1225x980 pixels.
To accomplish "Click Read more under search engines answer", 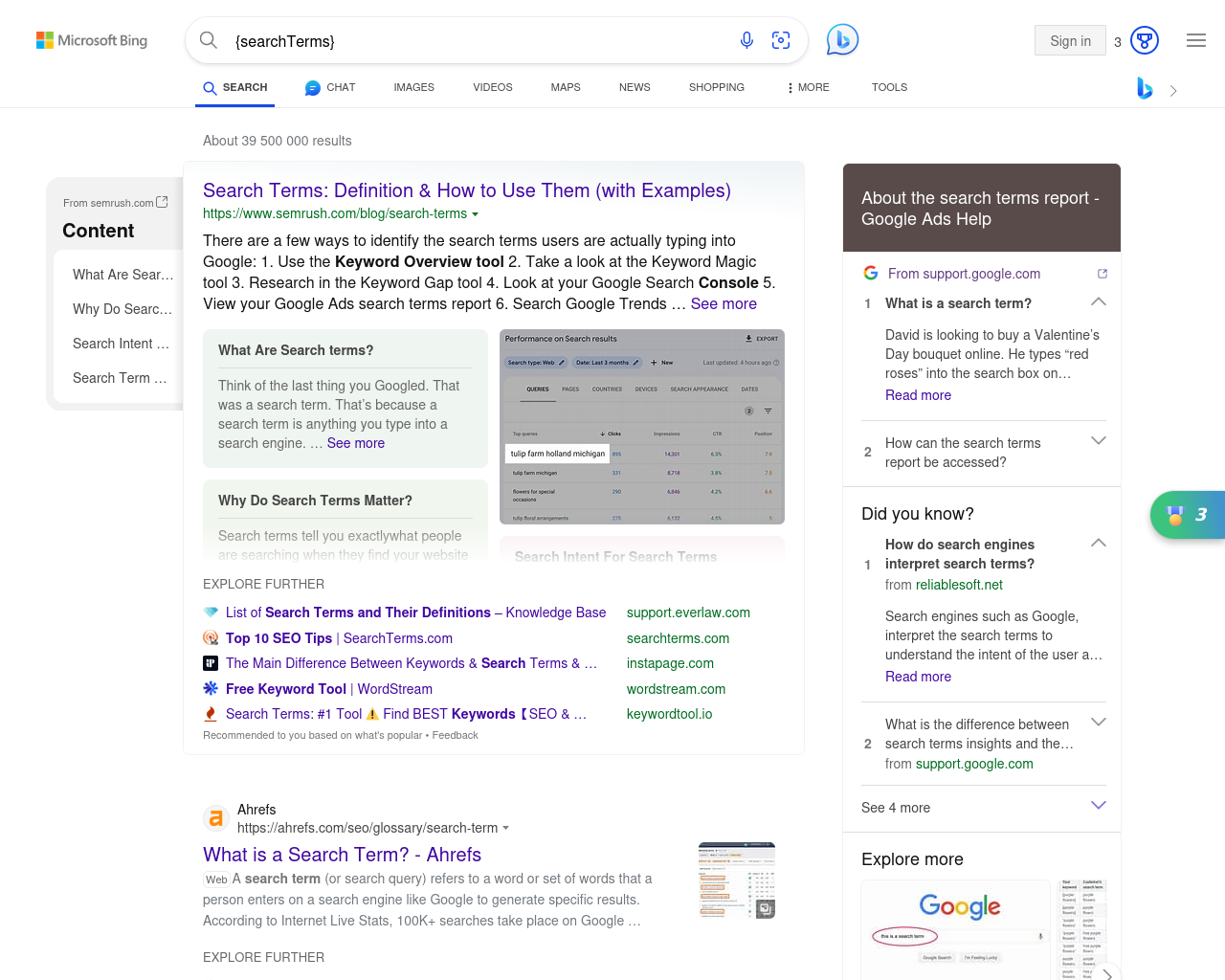I will click(x=918, y=677).
